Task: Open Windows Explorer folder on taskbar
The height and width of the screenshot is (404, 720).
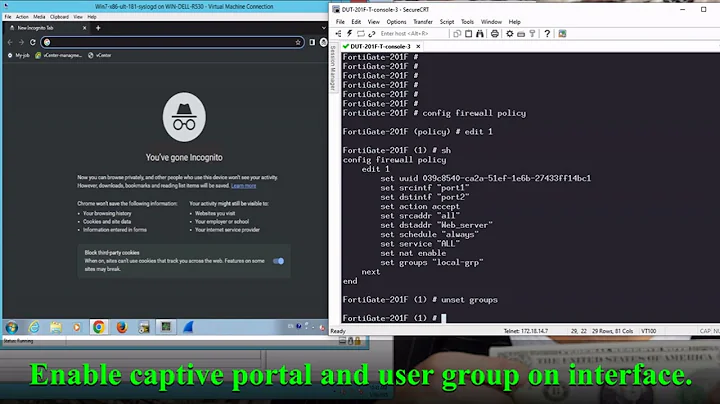Action: click(56, 327)
